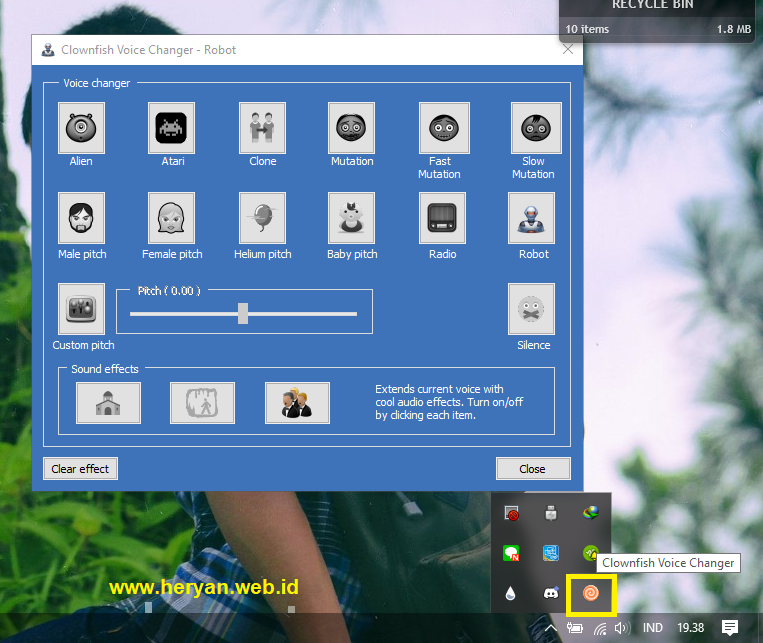Open the blue graphics tray icon
The height and width of the screenshot is (643, 763).
(551, 553)
